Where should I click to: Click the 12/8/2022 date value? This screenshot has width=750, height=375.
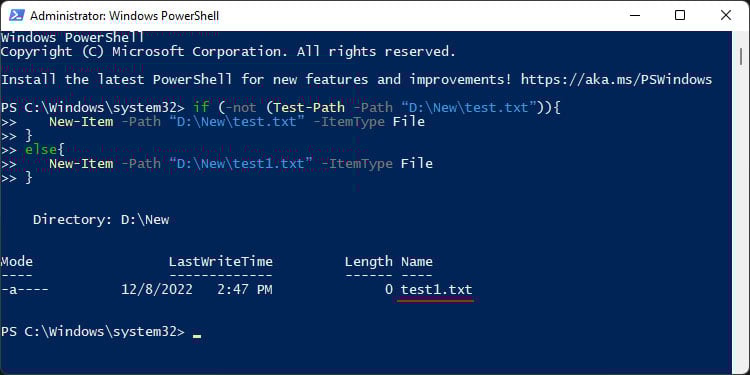(157, 289)
